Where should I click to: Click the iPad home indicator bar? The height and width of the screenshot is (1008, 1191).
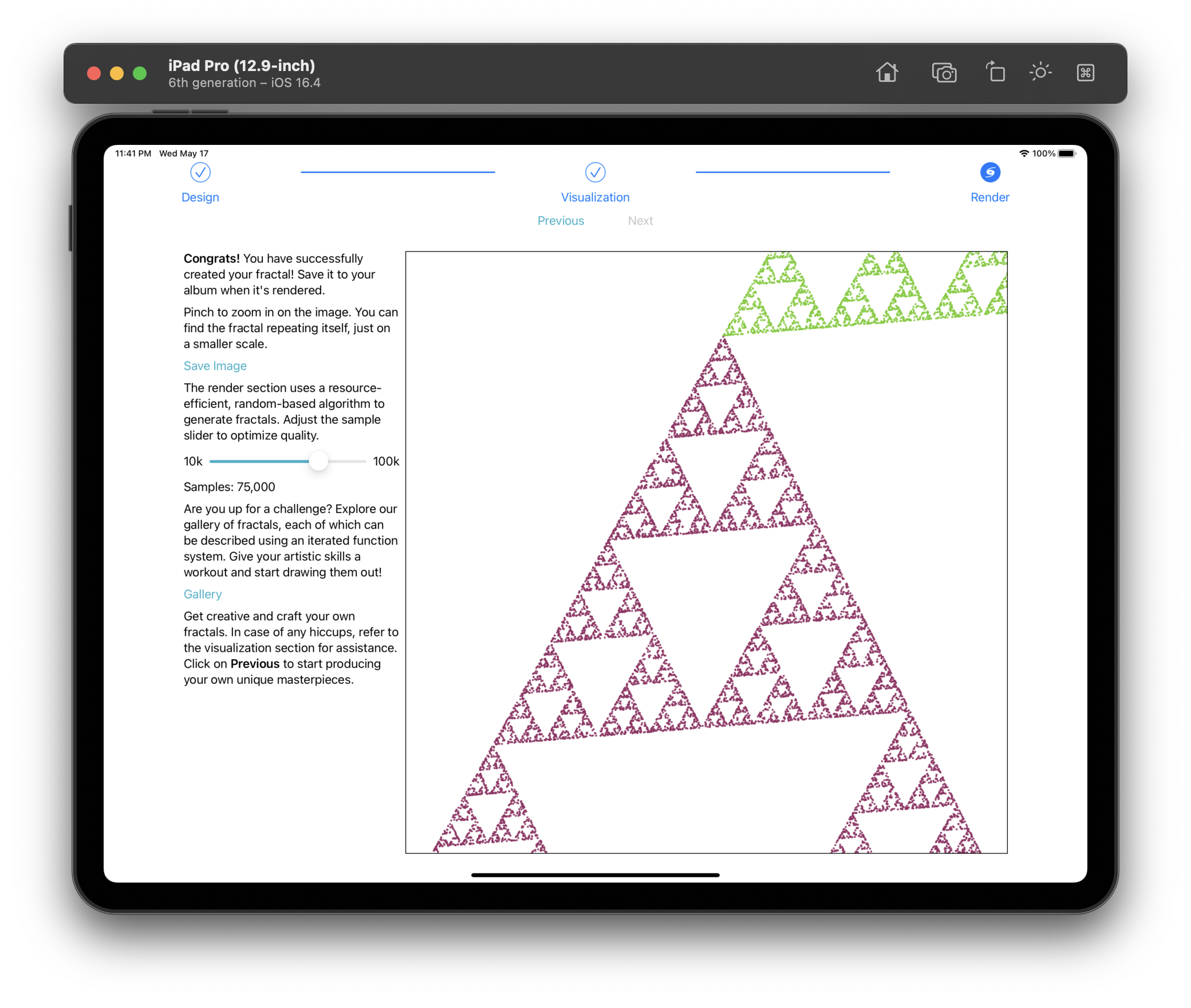(595, 875)
